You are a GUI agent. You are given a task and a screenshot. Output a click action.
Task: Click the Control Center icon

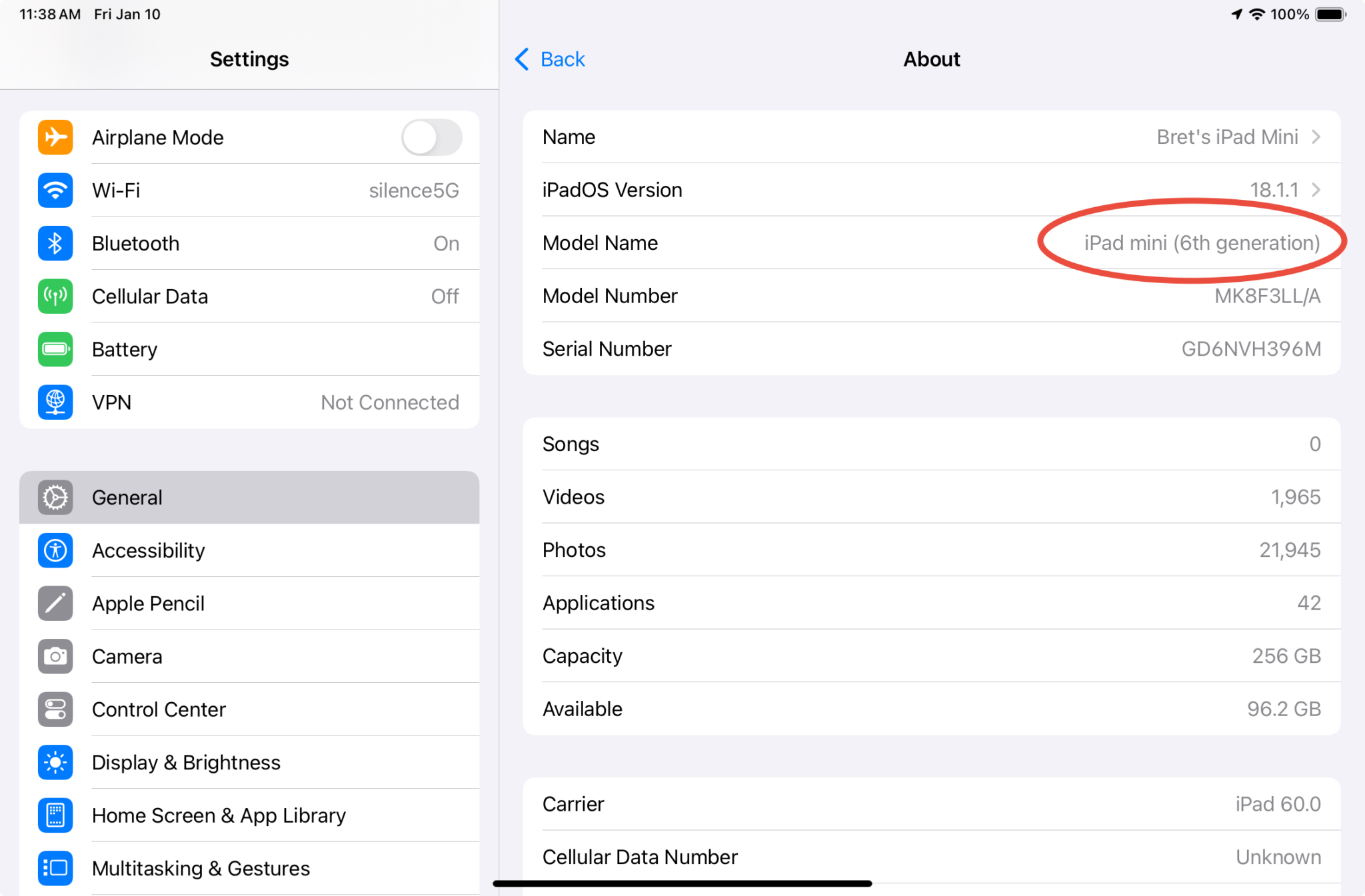click(x=55, y=709)
